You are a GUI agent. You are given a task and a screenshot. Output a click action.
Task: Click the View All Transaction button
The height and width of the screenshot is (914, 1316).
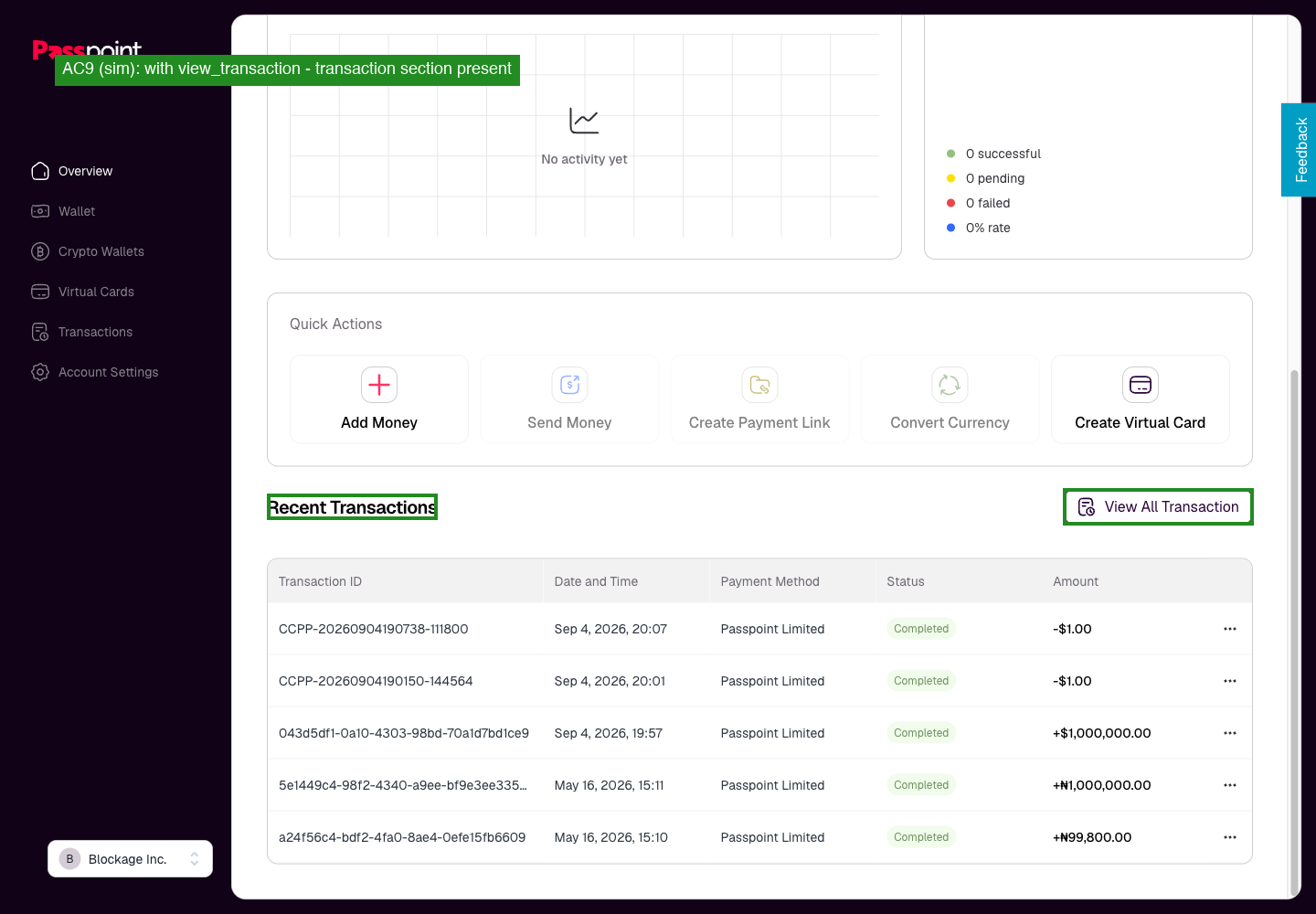(1158, 507)
